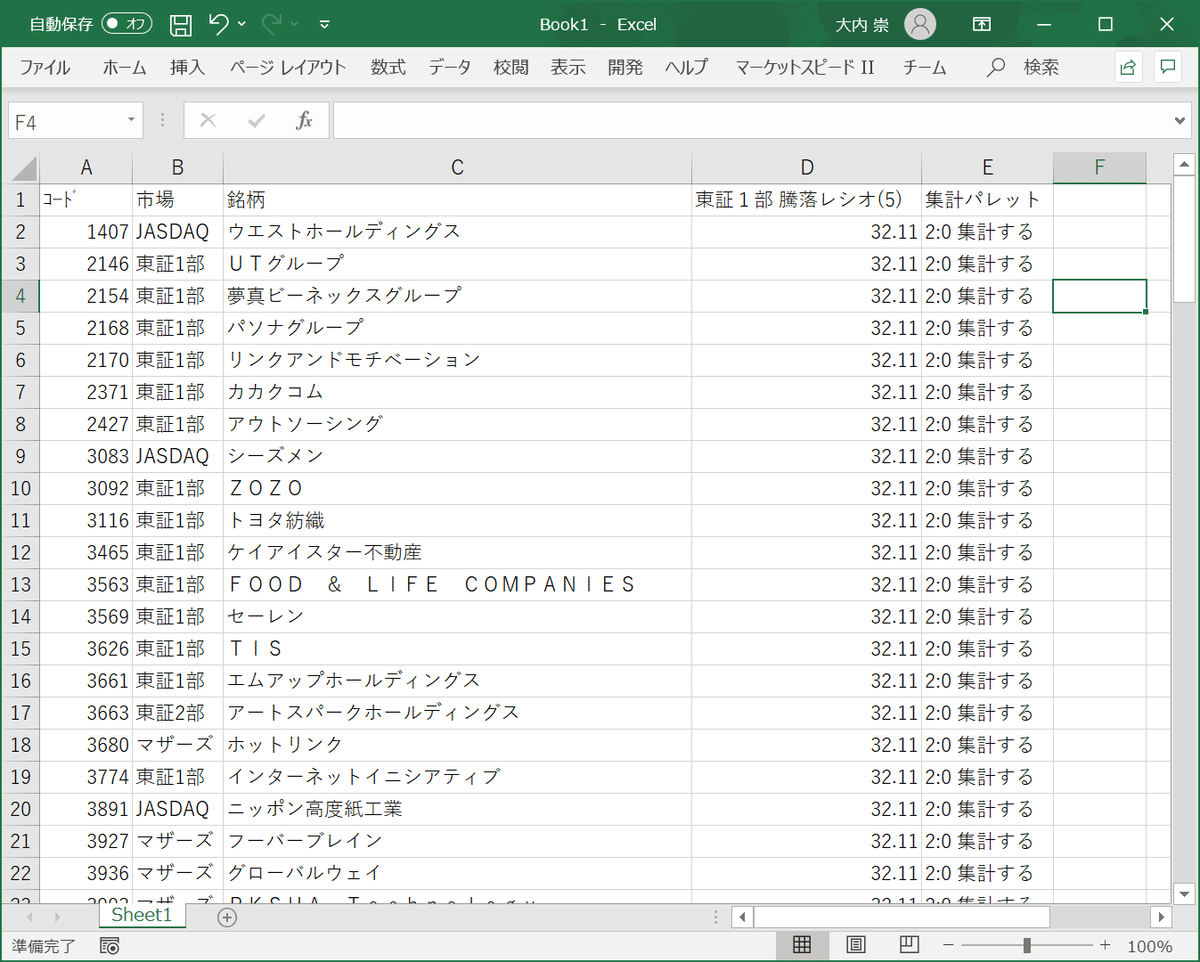Screen dimensions: 1200x962
Task: Click the Redo arrow icon
Action: click(272, 24)
